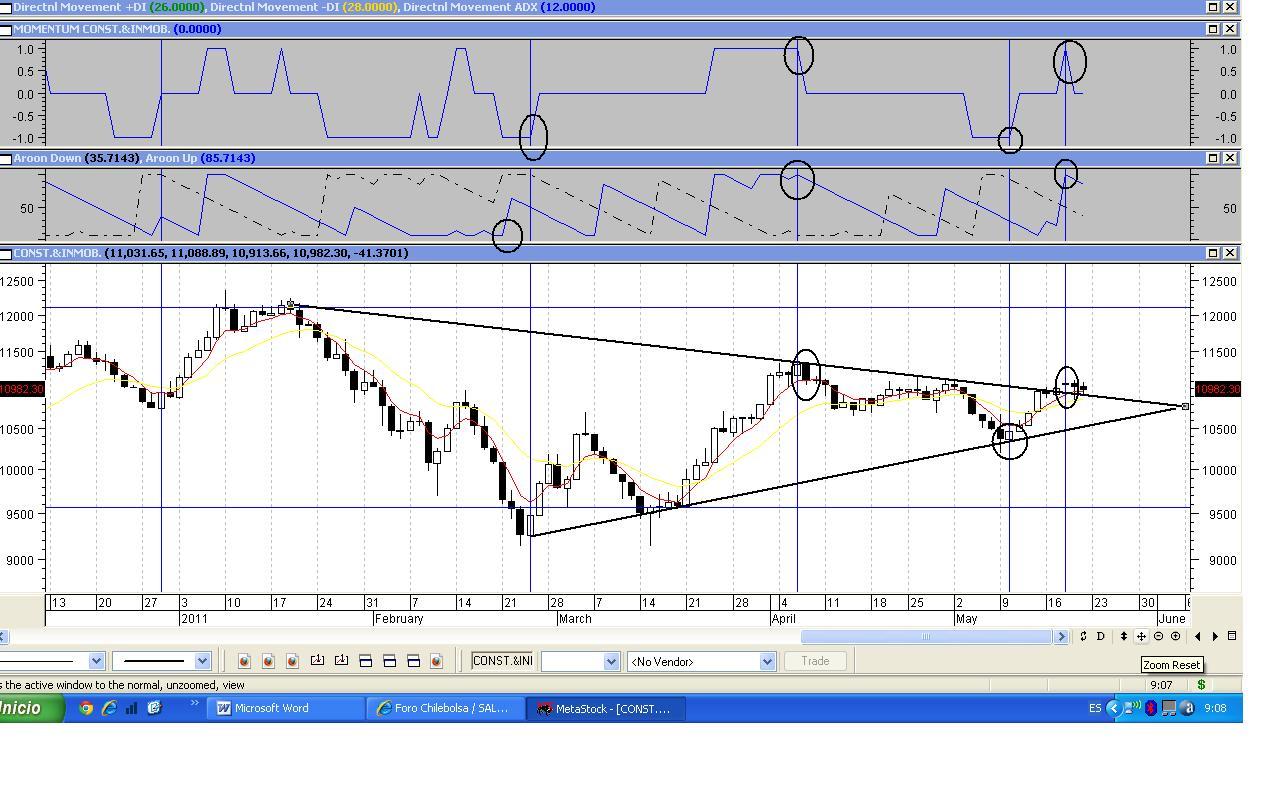Click the April label on date axis
The height and width of the screenshot is (800, 1280).
(784, 619)
